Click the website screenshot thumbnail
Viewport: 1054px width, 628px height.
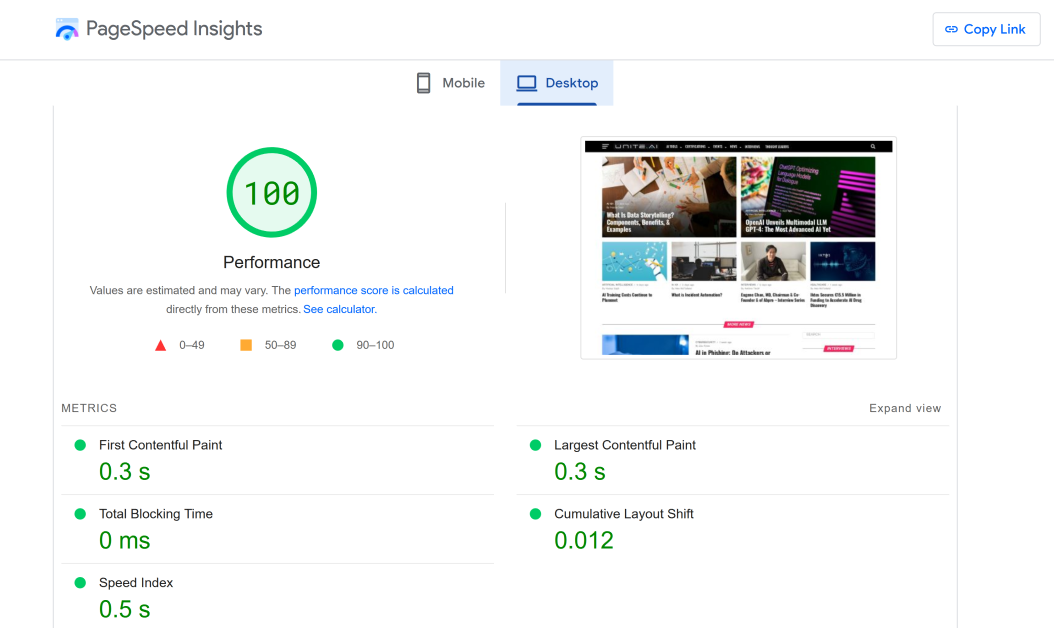[738, 248]
